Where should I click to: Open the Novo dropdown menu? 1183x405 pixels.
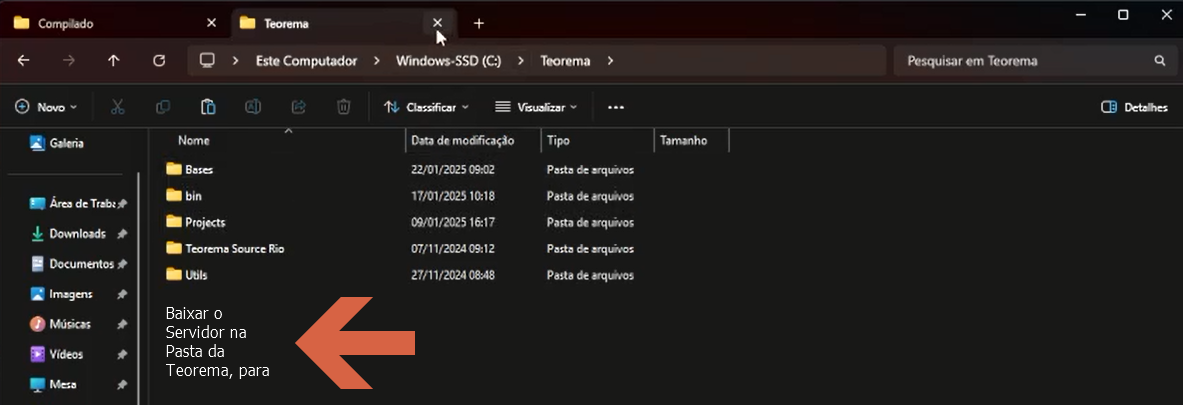[x=46, y=107]
